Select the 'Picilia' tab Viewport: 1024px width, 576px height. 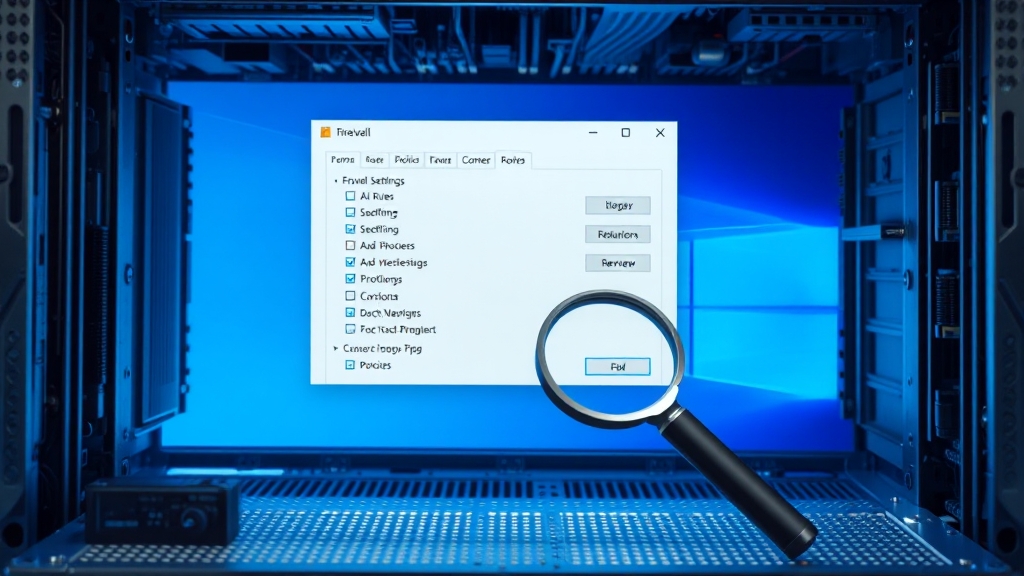pos(407,160)
